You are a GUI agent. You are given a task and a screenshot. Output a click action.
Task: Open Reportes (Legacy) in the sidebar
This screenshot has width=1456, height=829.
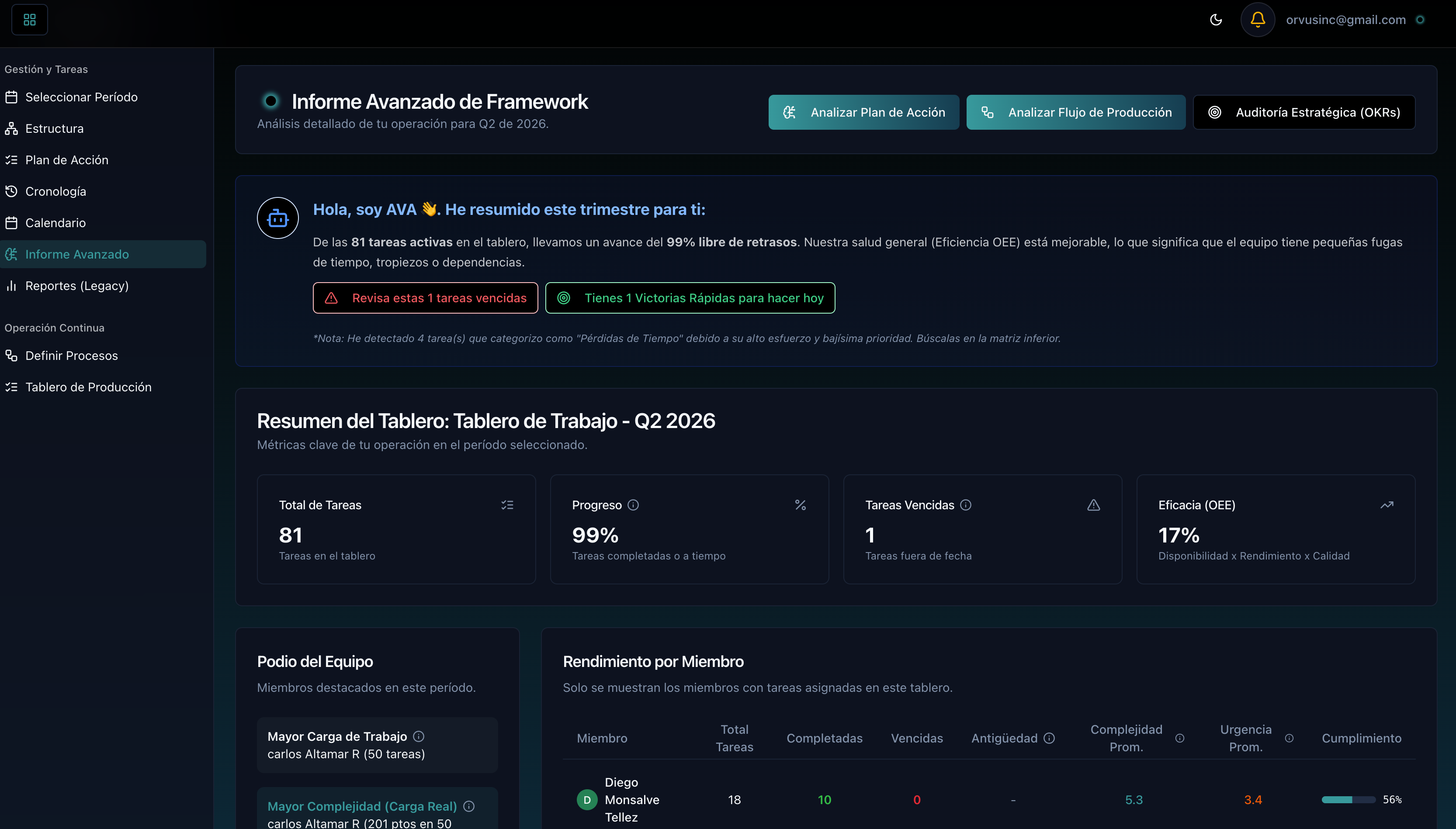[103, 286]
